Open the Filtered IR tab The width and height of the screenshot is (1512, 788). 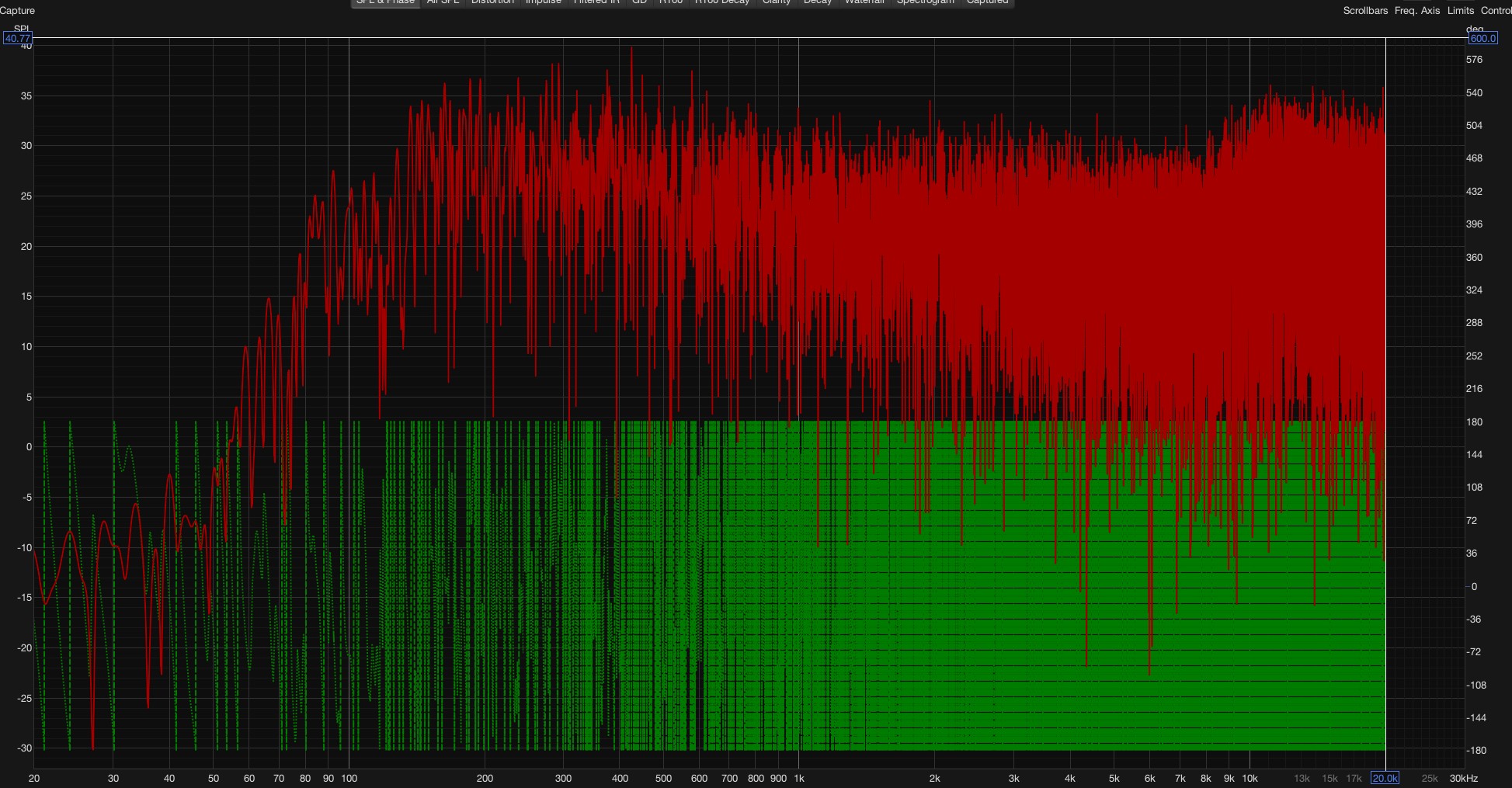[x=596, y=2]
